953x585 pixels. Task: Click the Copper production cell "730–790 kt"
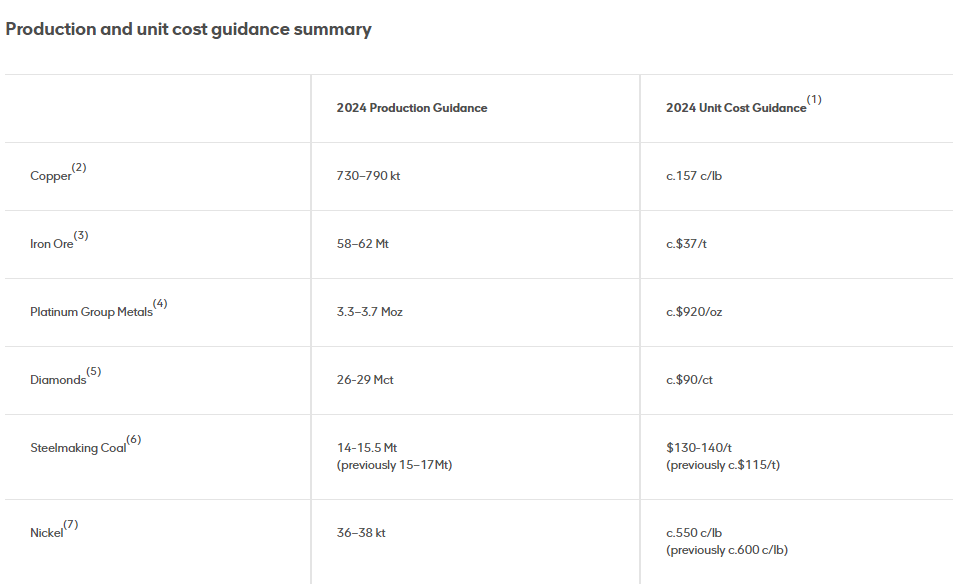click(368, 176)
